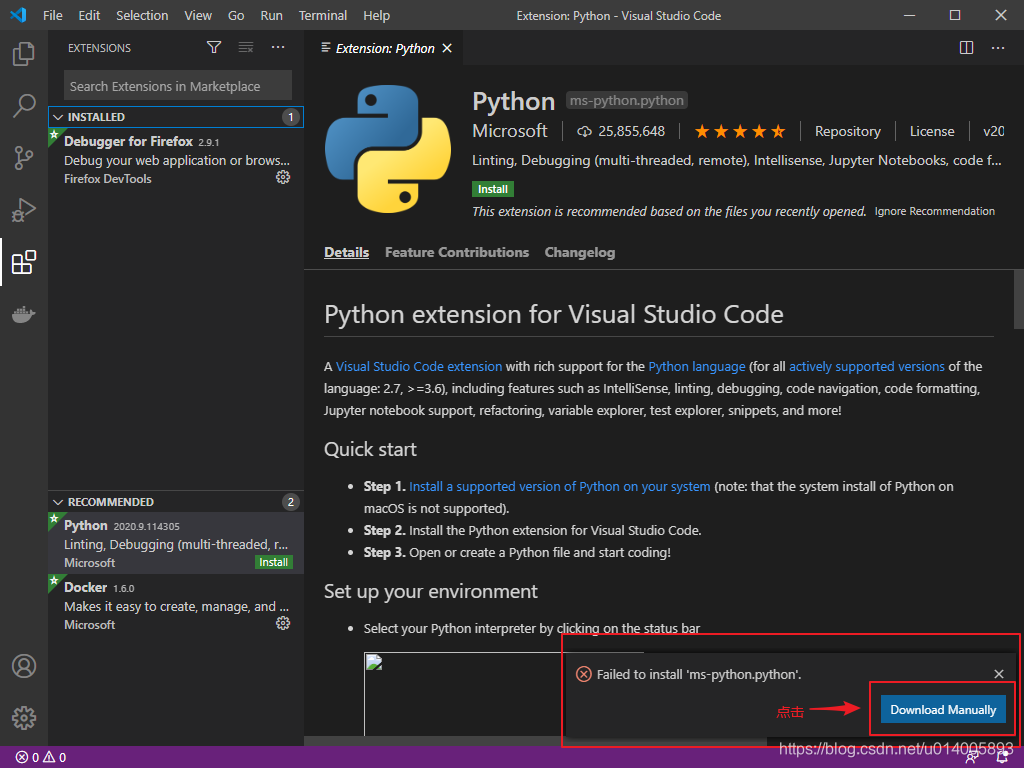The image size is (1024, 768).
Task: Switch to the Details tab
Action: (x=346, y=252)
